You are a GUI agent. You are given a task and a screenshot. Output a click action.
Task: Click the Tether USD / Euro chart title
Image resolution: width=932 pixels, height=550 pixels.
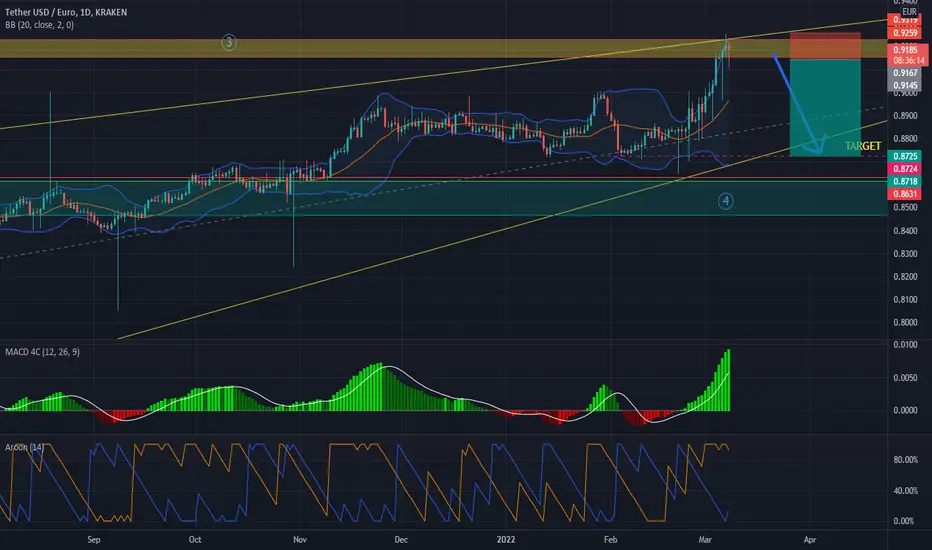pyautogui.click(x=66, y=12)
